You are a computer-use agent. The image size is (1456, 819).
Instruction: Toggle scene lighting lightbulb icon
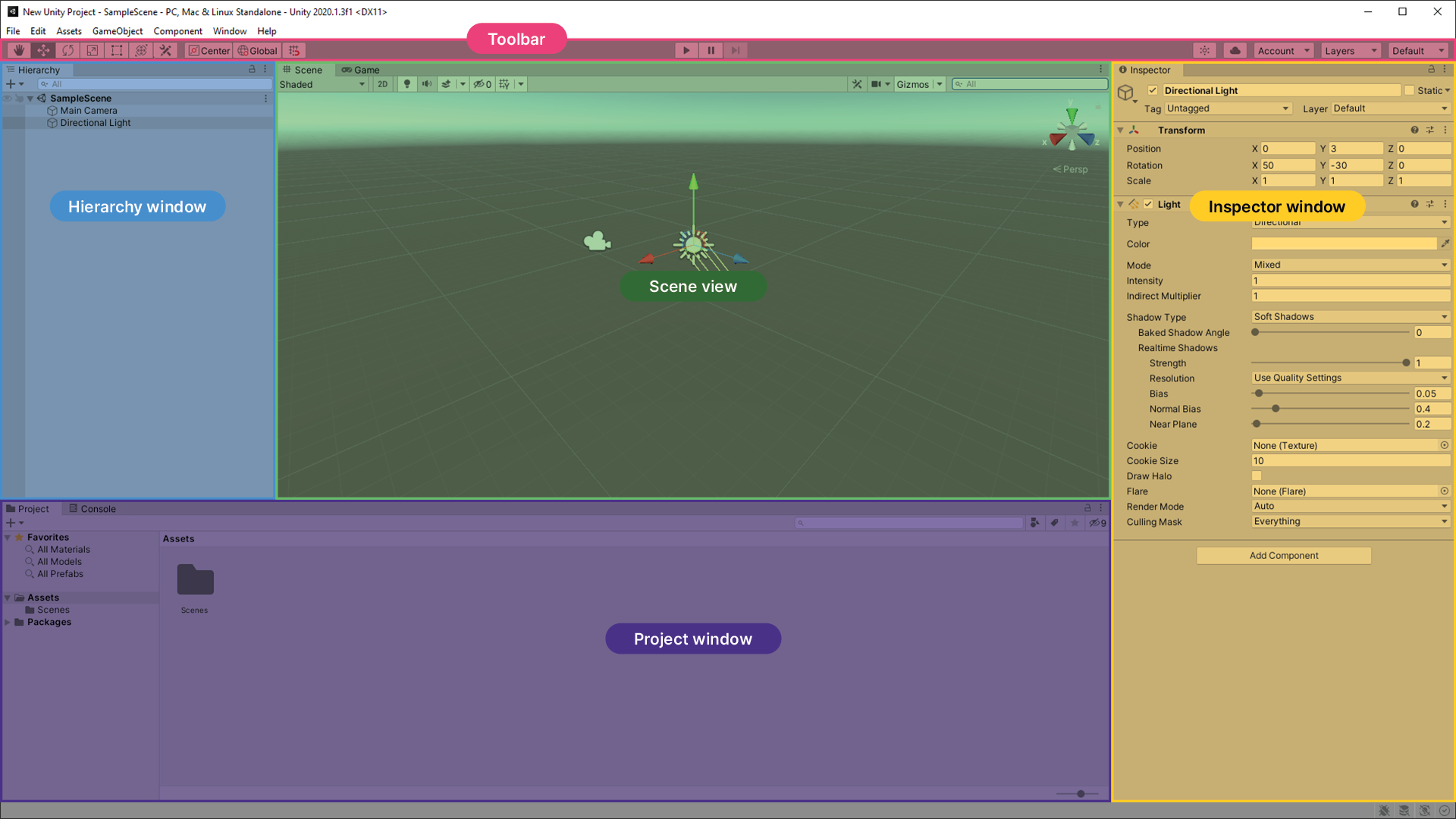407,84
